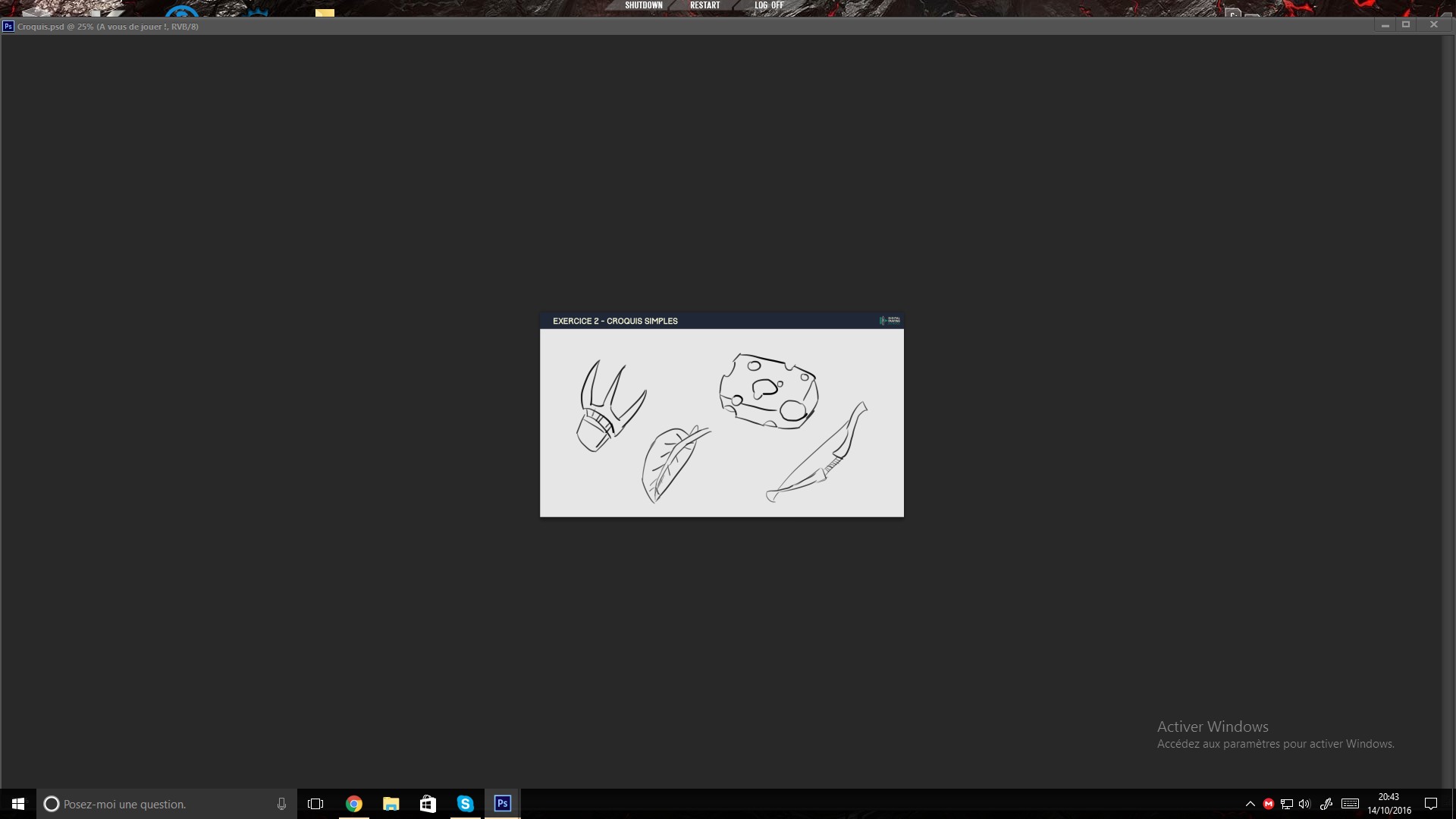
Task: Click Log Off in the top overlay menu
Action: pos(769,5)
